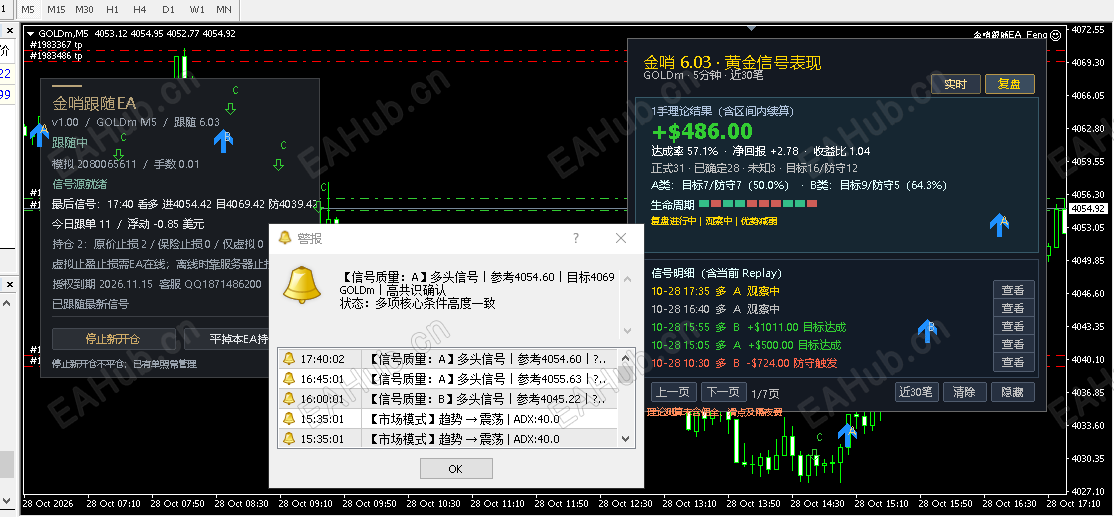Viewport: 1114px width, 517px height.
Task: Select bell icon of the 16:45:01 alert row
Action: 289,379
